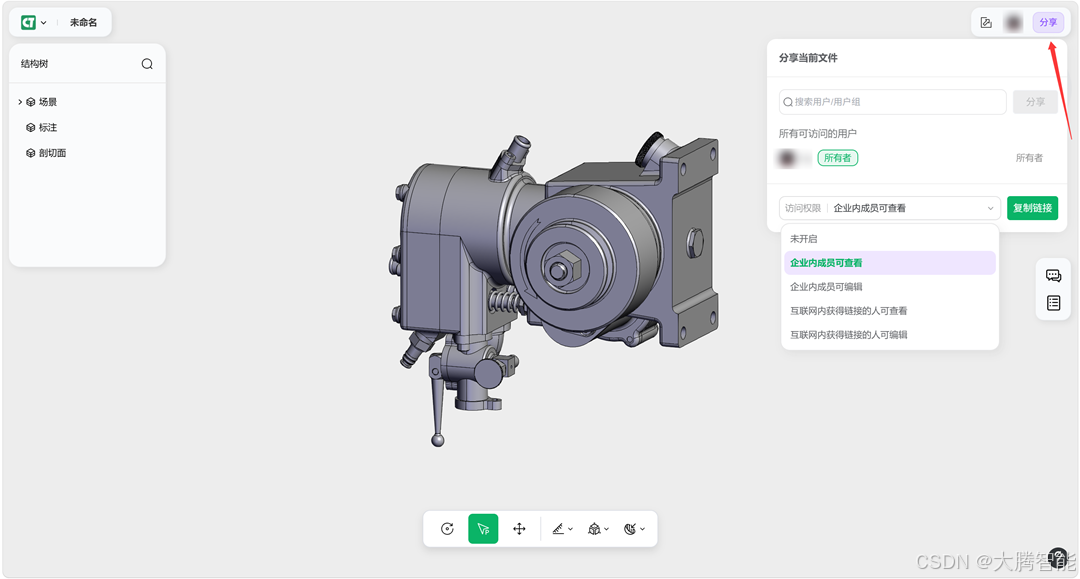The image size is (1080, 579).
Task: Activate the pan move tool
Action: coord(519,529)
